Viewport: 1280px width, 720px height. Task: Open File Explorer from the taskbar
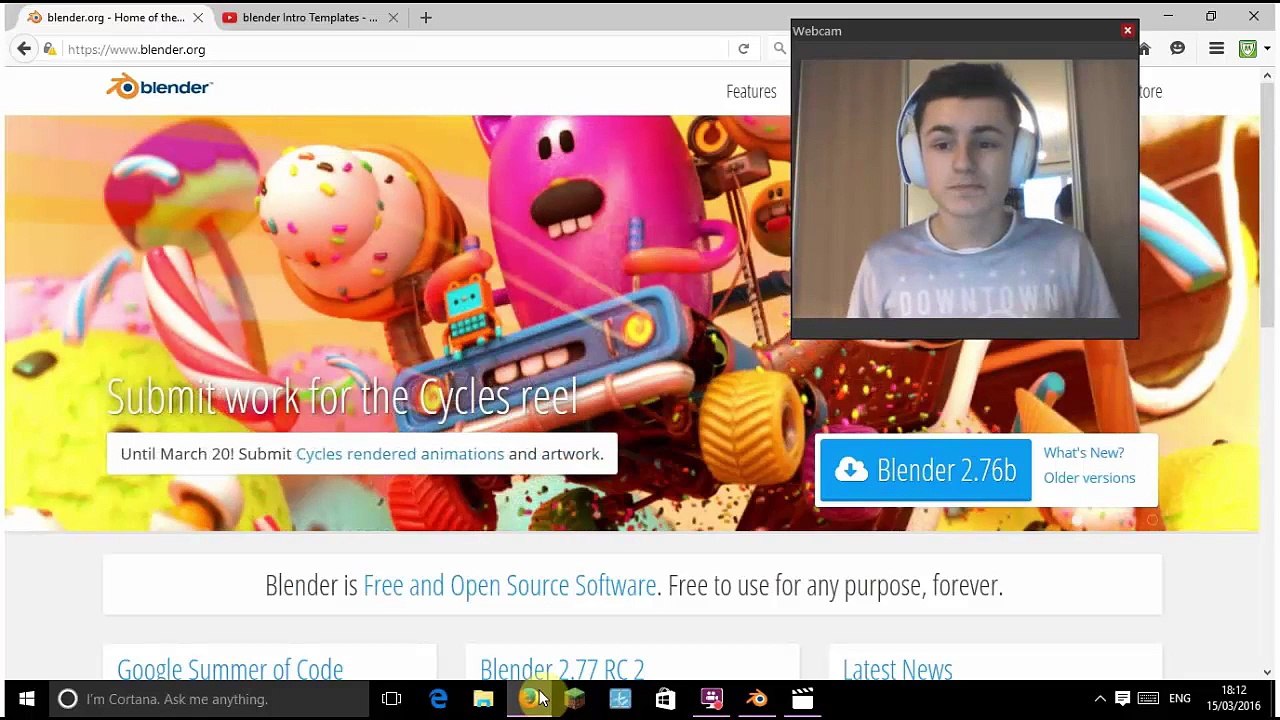[x=483, y=699]
